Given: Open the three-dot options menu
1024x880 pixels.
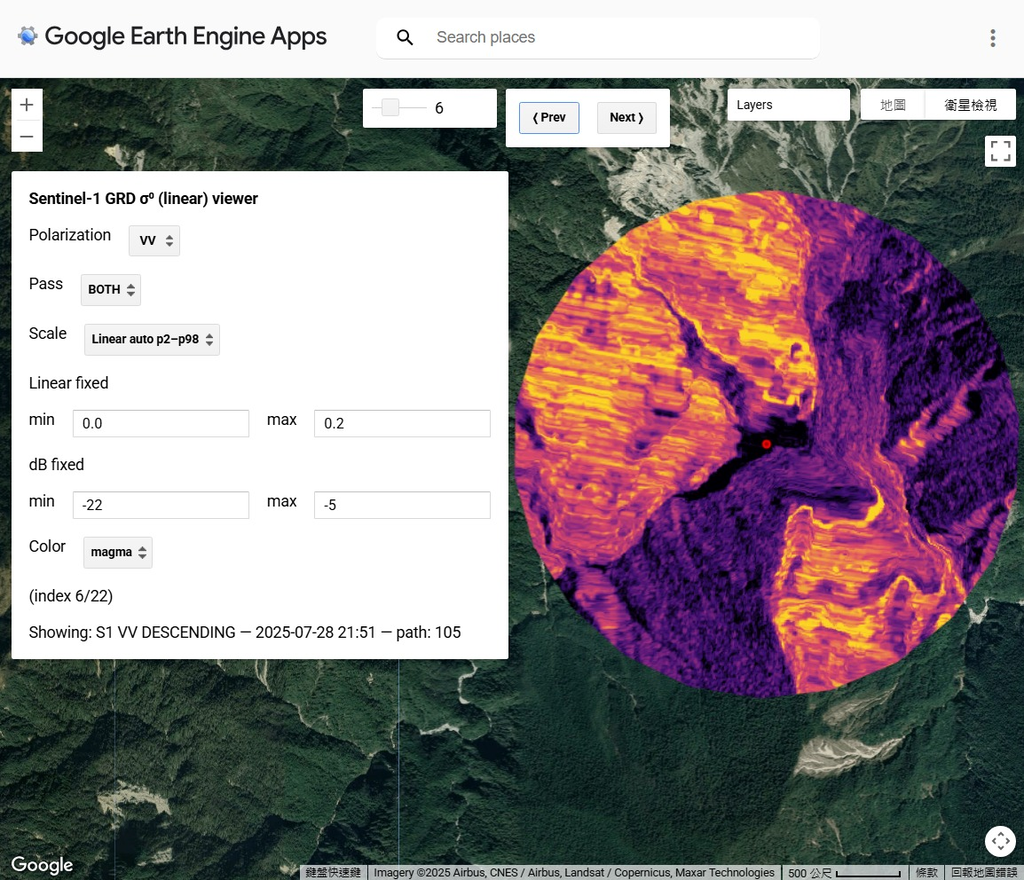Looking at the screenshot, I should click(x=992, y=38).
